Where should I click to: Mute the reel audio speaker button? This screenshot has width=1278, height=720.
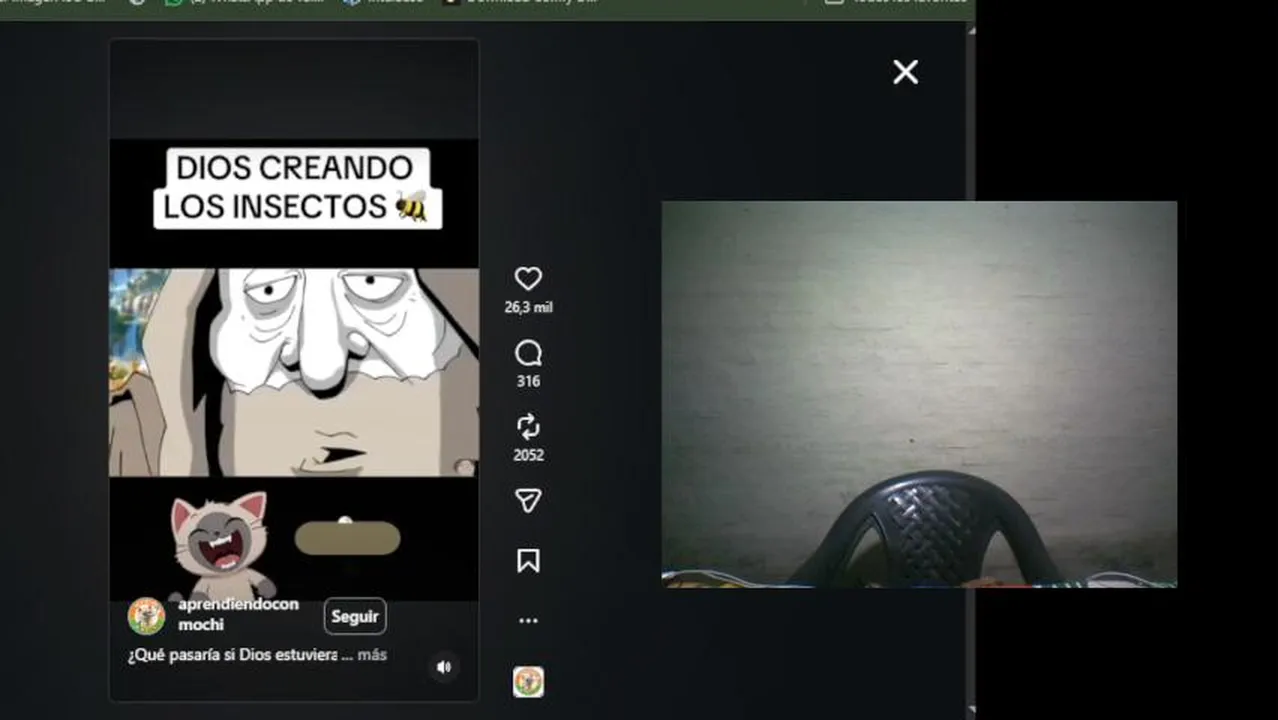pyautogui.click(x=444, y=666)
